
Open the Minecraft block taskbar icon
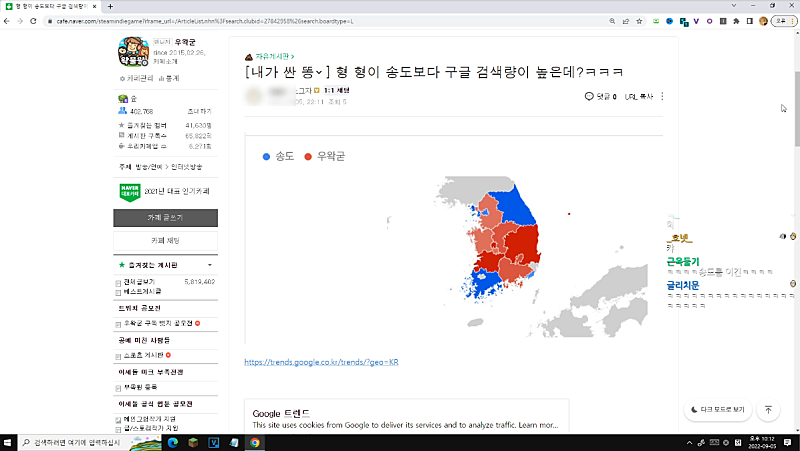[x=193, y=442]
